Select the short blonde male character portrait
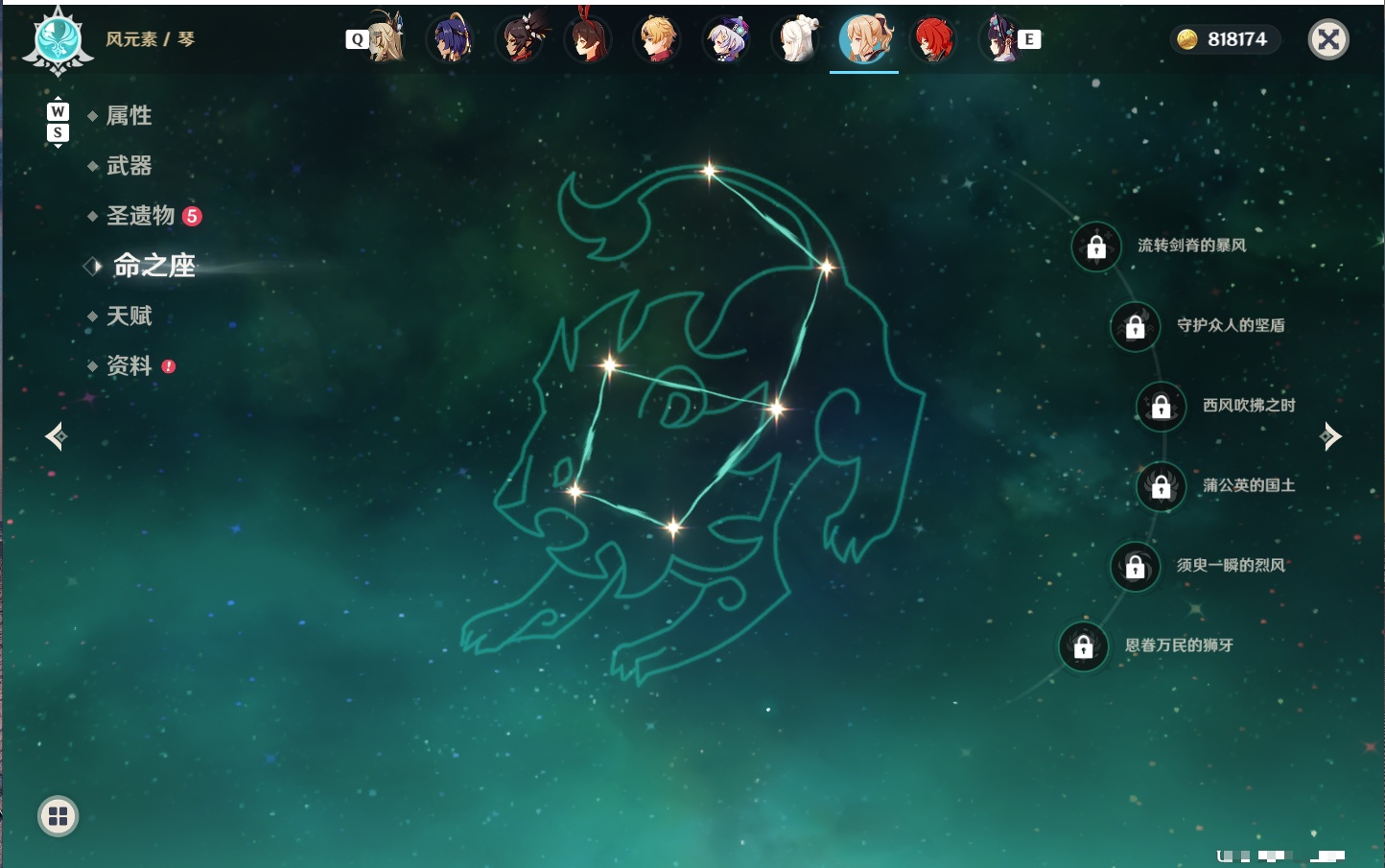This screenshot has height=868, width=1385. (657, 38)
